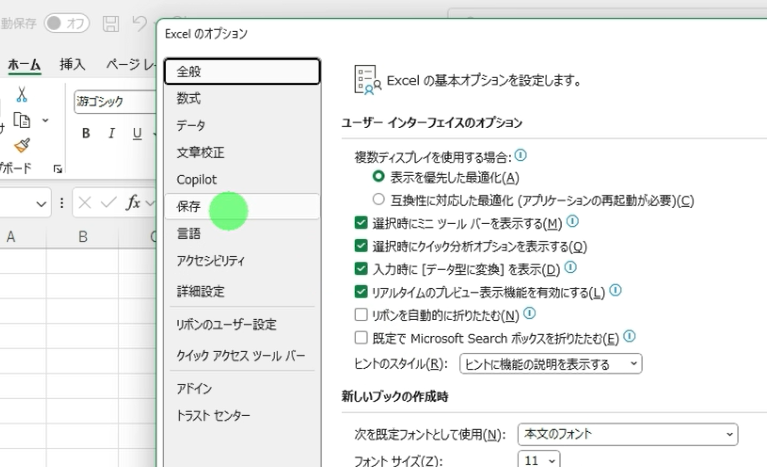This screenshot has height=467, width=767.
Task: Click info icon beside auto-collapse ribbon option
Action: pyautogui.click(x=530, y=313)
